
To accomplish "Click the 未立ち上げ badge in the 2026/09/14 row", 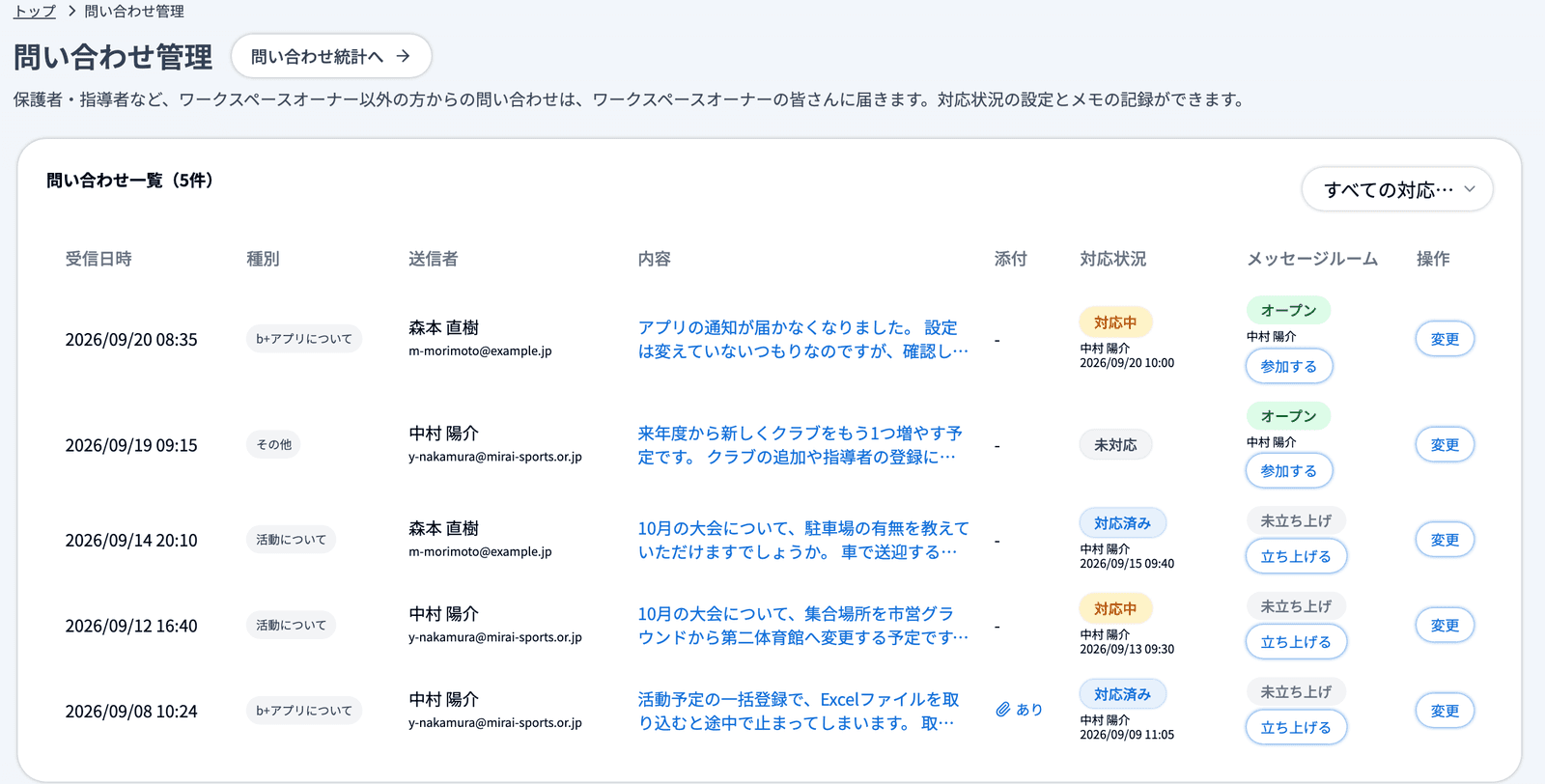I will 1296,521.
